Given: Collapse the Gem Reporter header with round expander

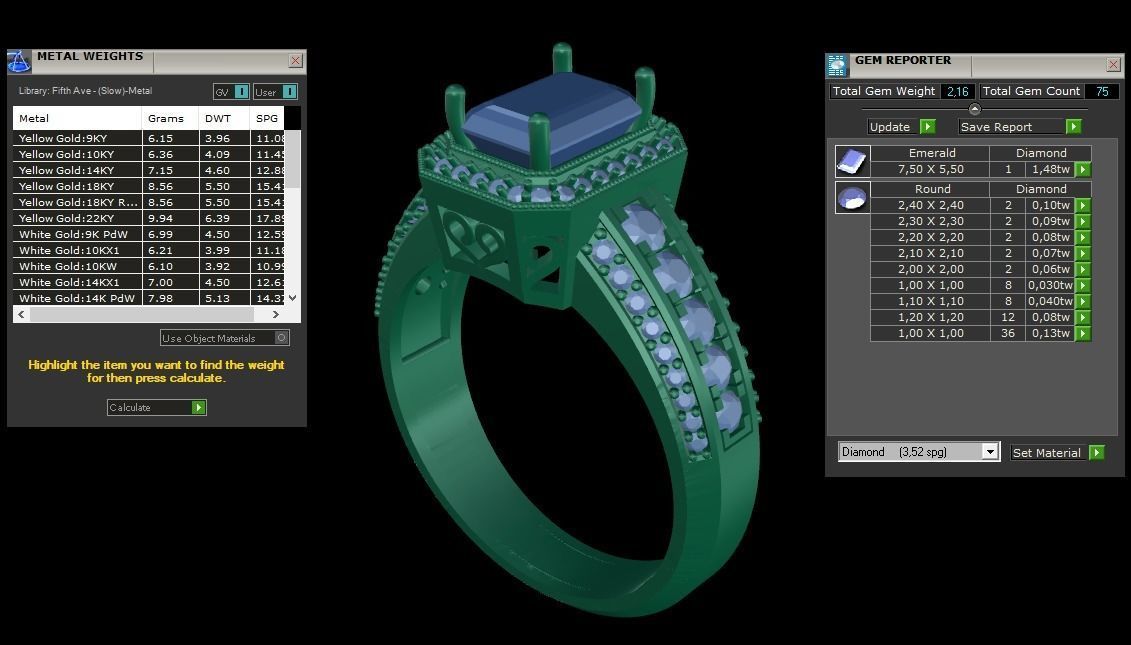Looking at the screenshot, I should 974,110.
